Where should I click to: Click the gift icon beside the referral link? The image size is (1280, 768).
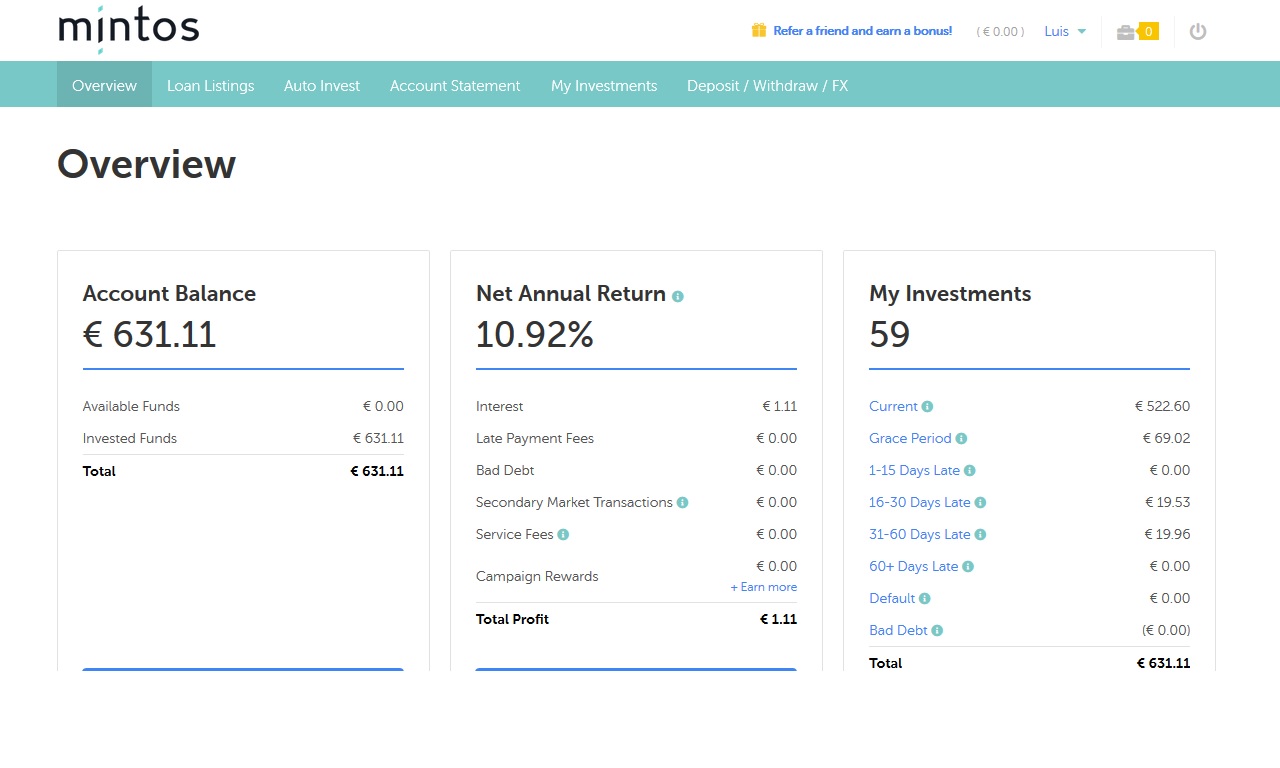759,31
